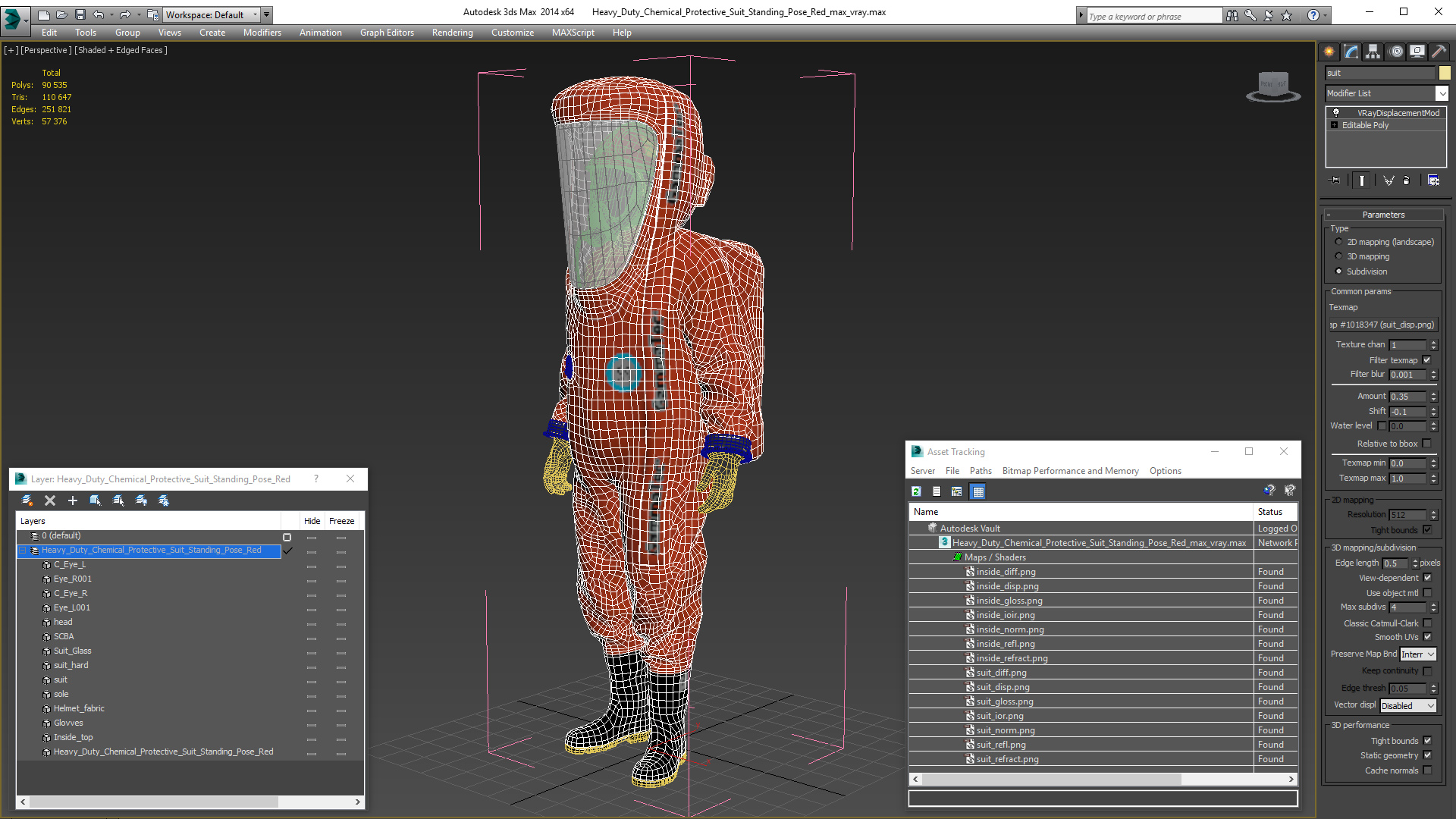Click Status Log icon in Asset Tracking

coord(937,491)
